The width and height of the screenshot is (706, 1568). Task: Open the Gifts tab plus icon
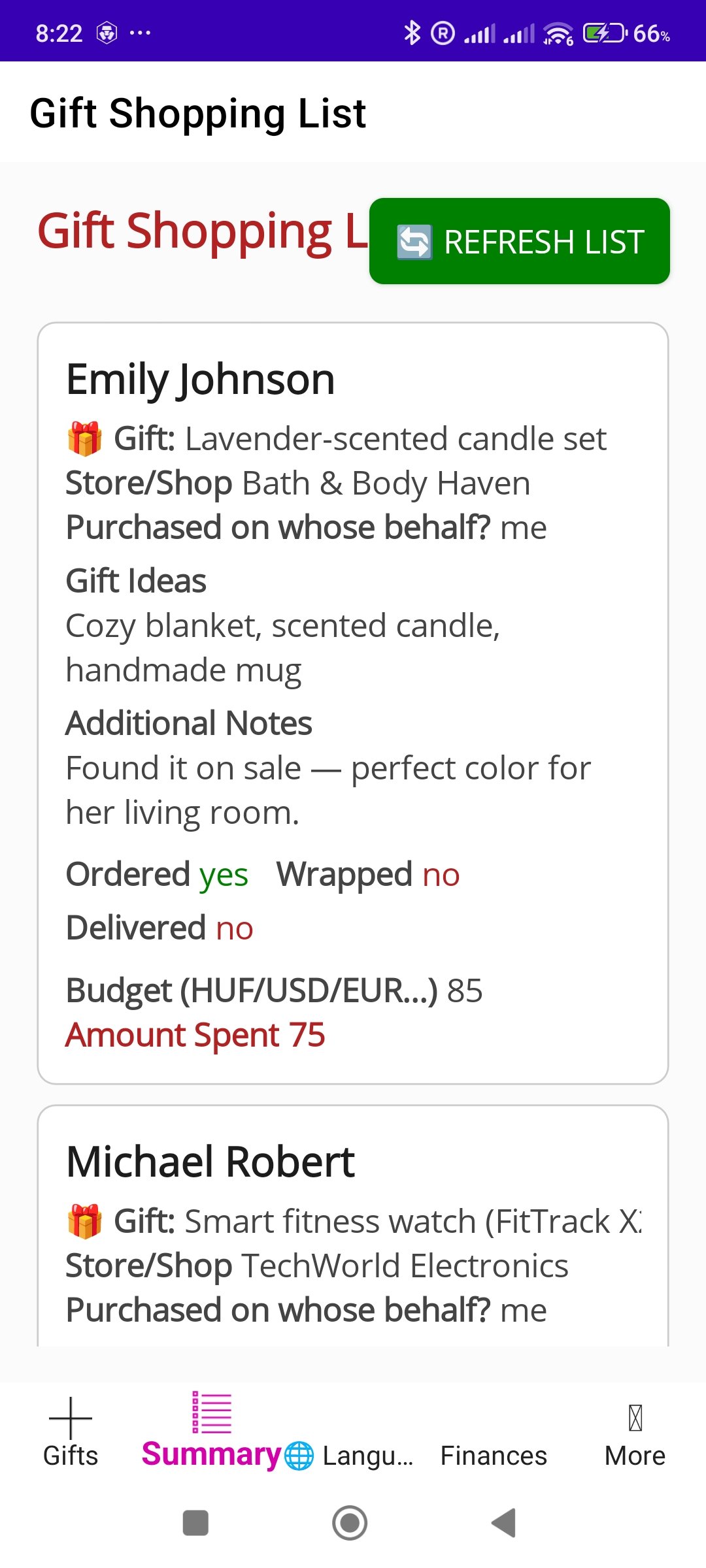coord(71,1418)
